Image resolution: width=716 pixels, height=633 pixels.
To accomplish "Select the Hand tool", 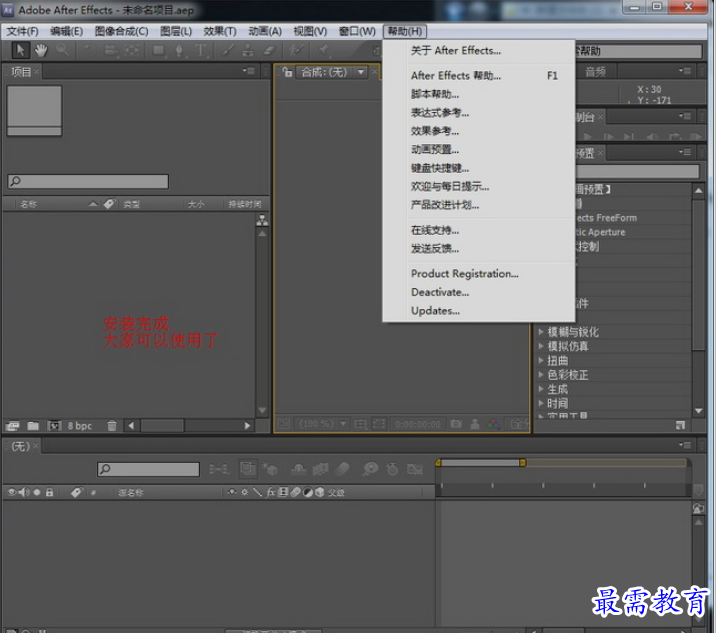I will (x=41, y=50).
